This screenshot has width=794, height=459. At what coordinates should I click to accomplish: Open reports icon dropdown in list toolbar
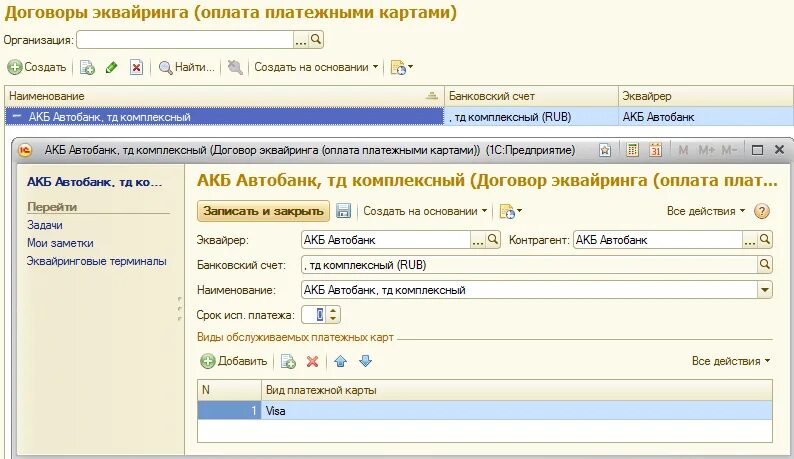[x=402, y=67]
